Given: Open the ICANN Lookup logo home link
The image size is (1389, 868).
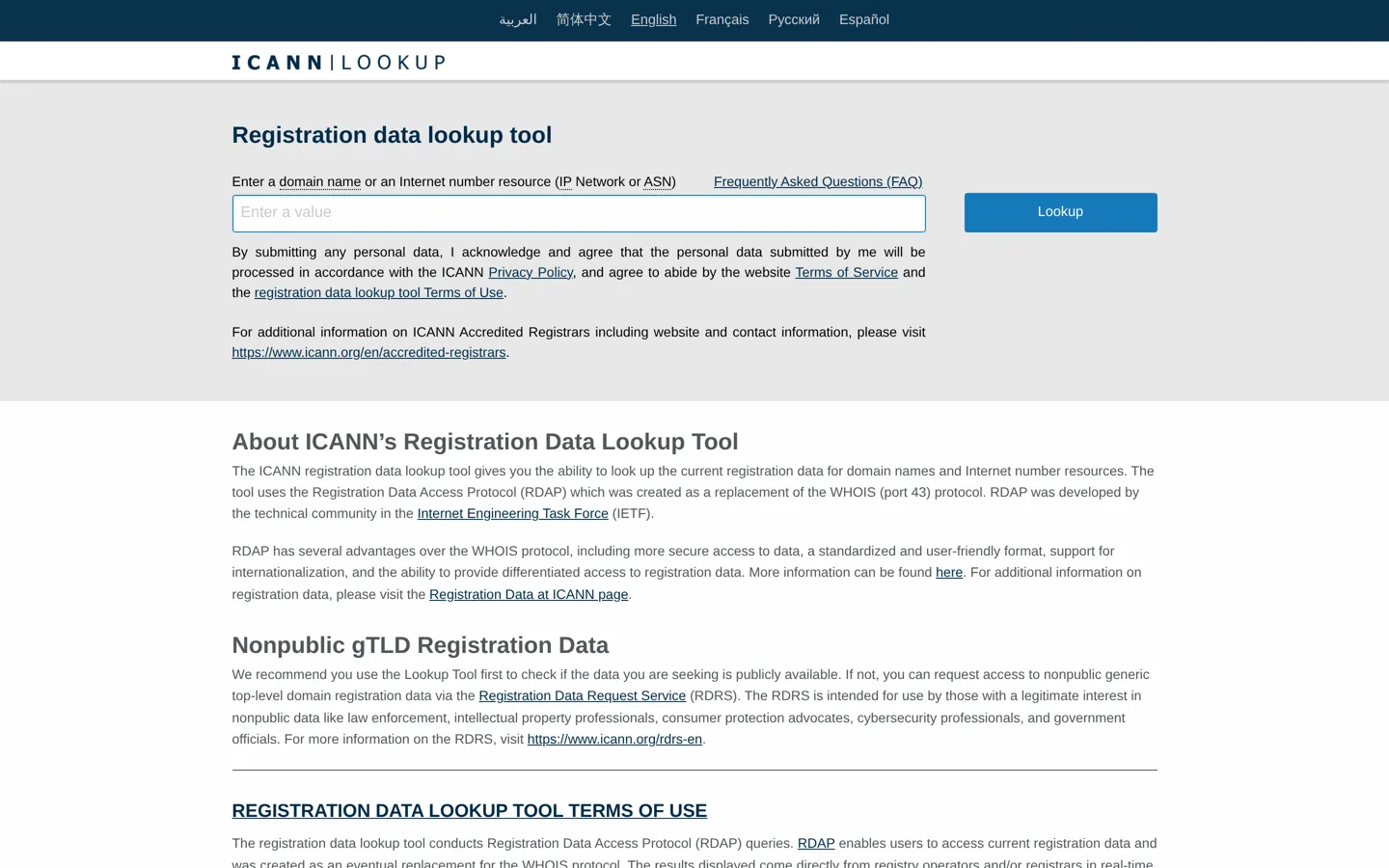Looking at the screenshot, I should coord(339,63).
